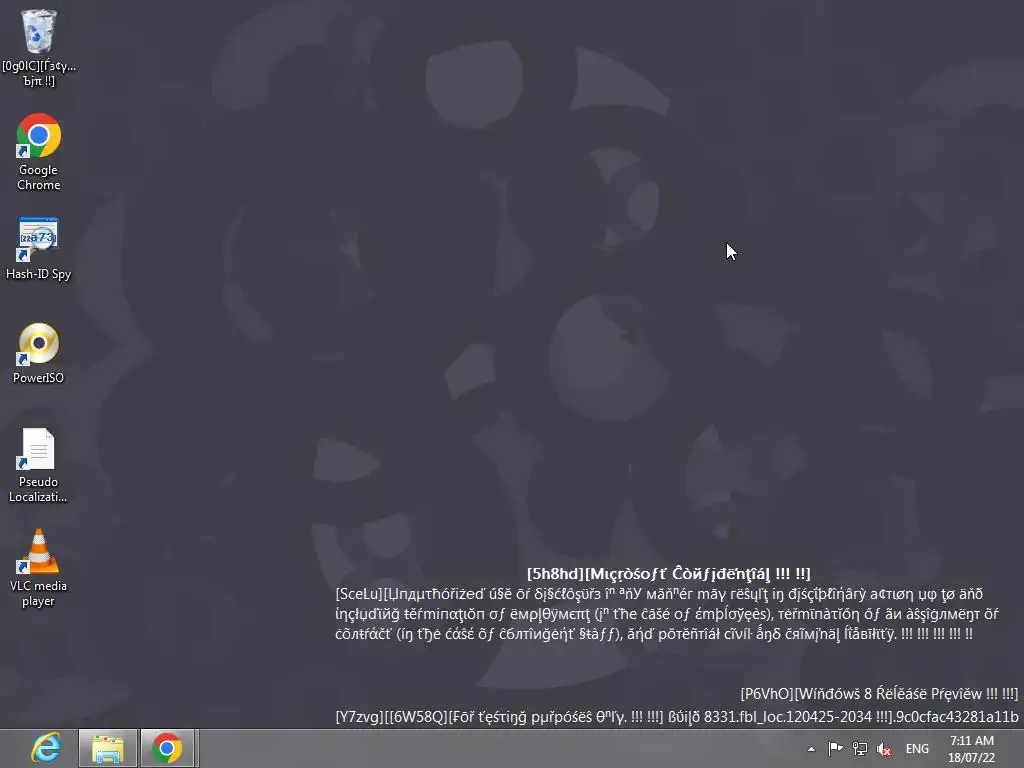Select the Google Chrome desktop shortcut
1024x768 pixels.
pyautogui.click(x=39, y=152)
